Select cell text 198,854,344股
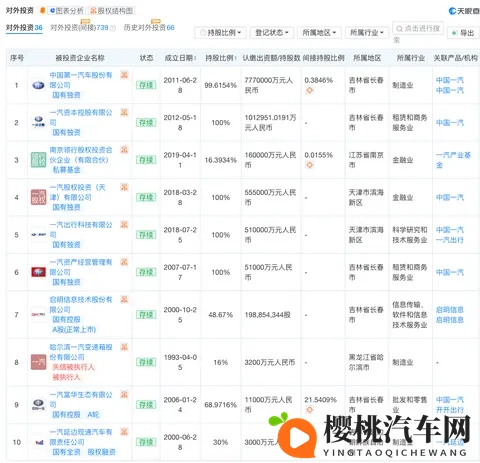The height and width of the screenshot is (463, 480). [267, 315]
